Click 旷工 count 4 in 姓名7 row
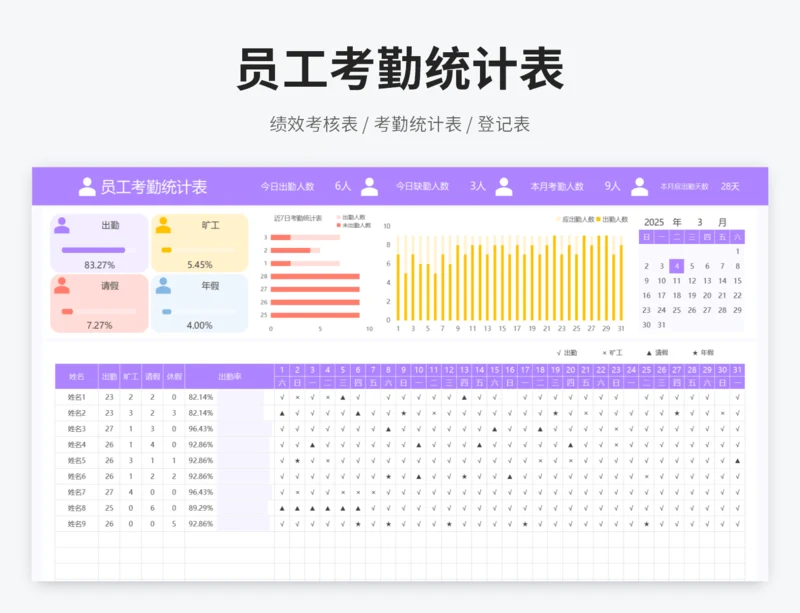Image resolution: width=800 pixels, height=613 pixels. point(131,492)
